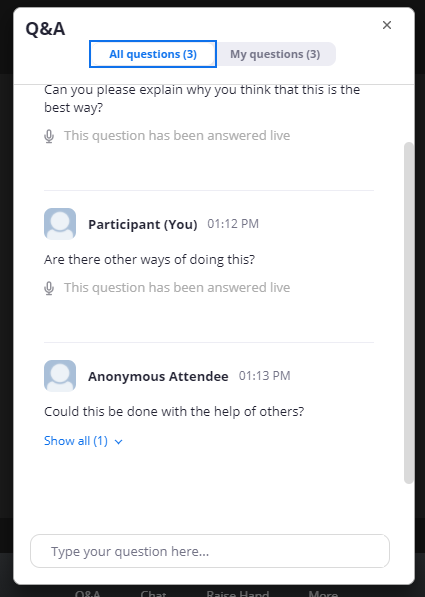The height and width of the screenshot is (597, 425).
Task: Close the Q&A panel with the X
Action: (x=387, y=25)
